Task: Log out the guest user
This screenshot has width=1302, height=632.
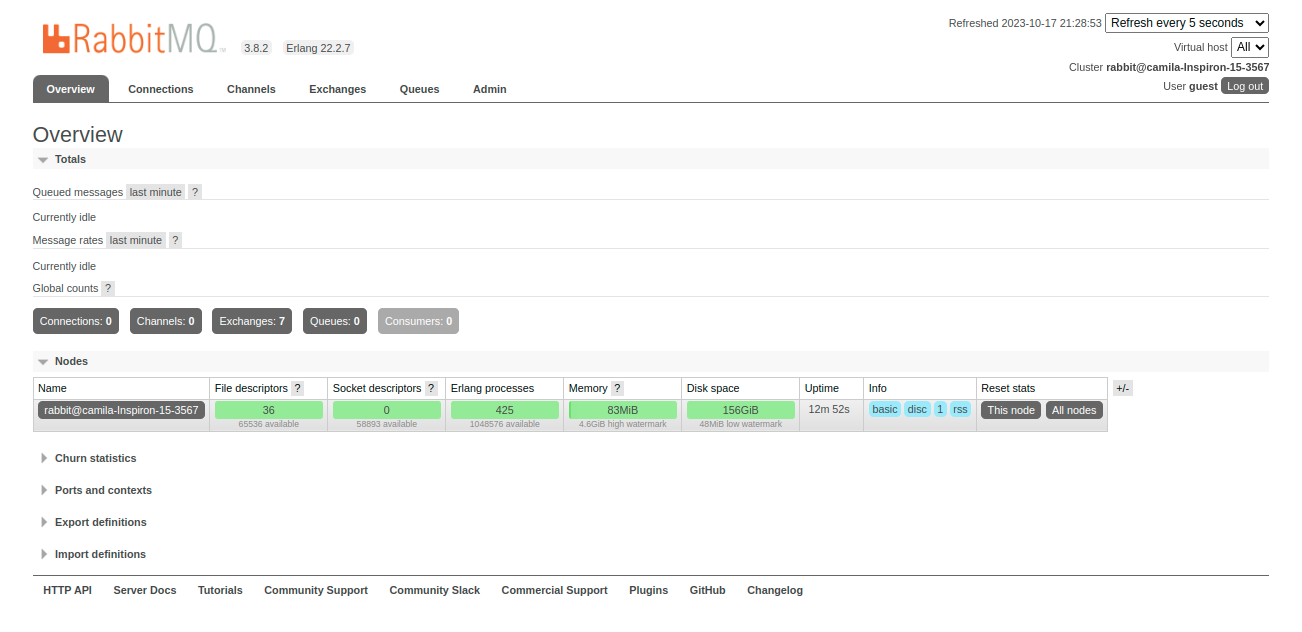Action: point(1245,86)
